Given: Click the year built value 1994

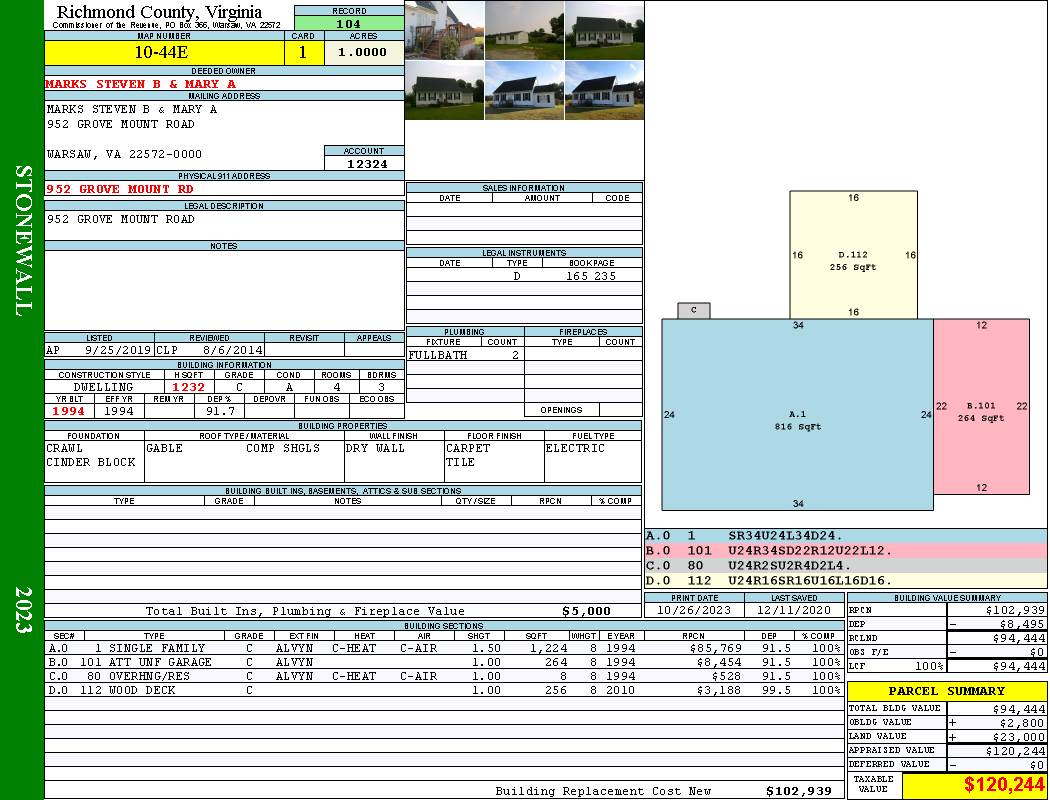Looking at the screenshot, I should tap(69, 411).
